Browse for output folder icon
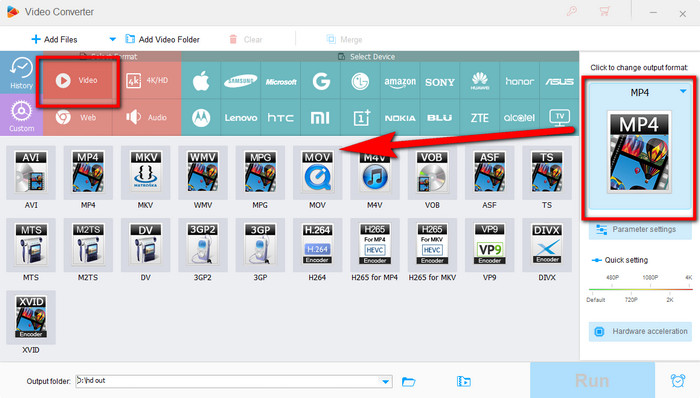700x398 pixels. click(408, 381)
